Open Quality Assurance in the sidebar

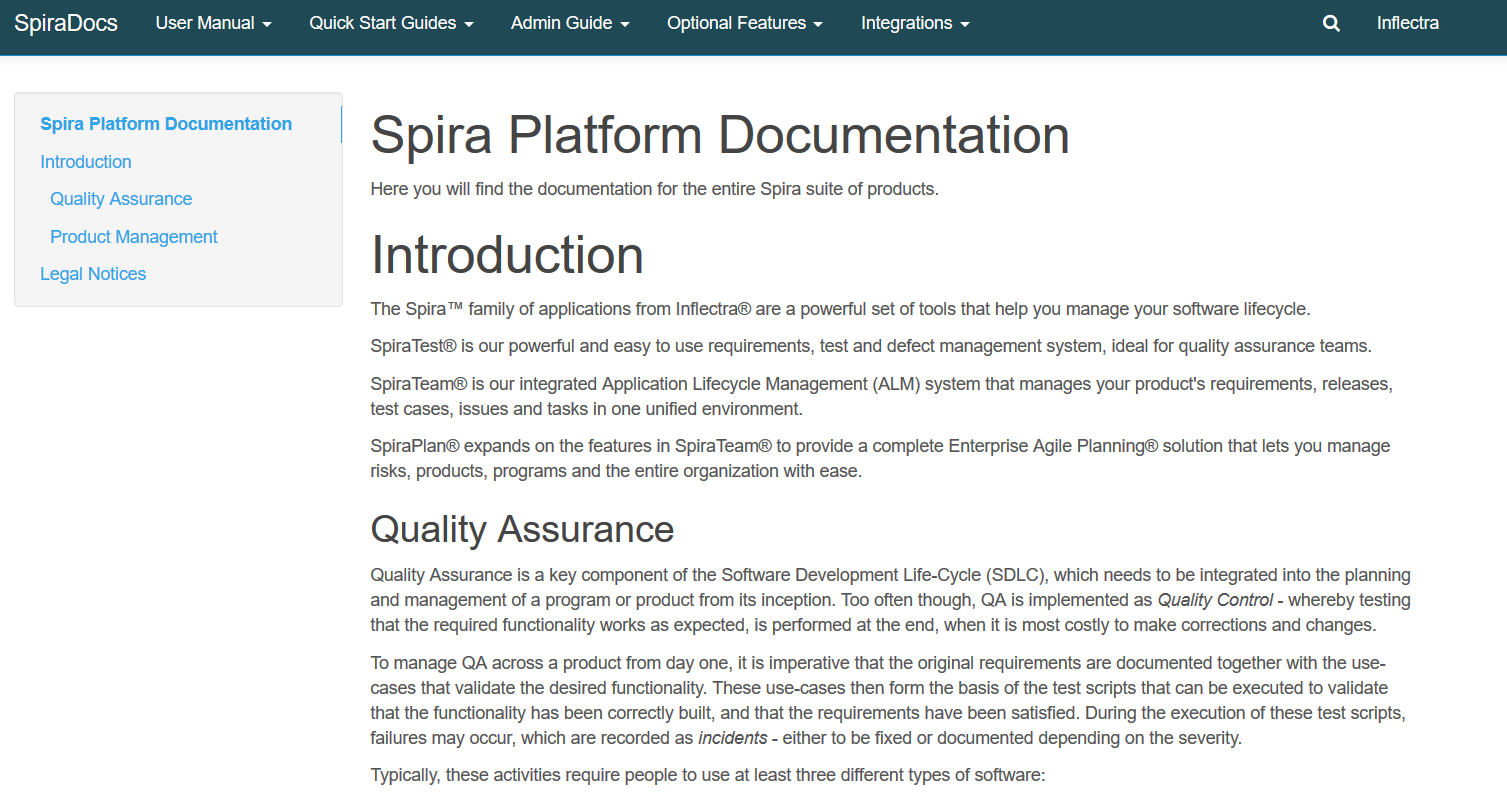point(121,199)
